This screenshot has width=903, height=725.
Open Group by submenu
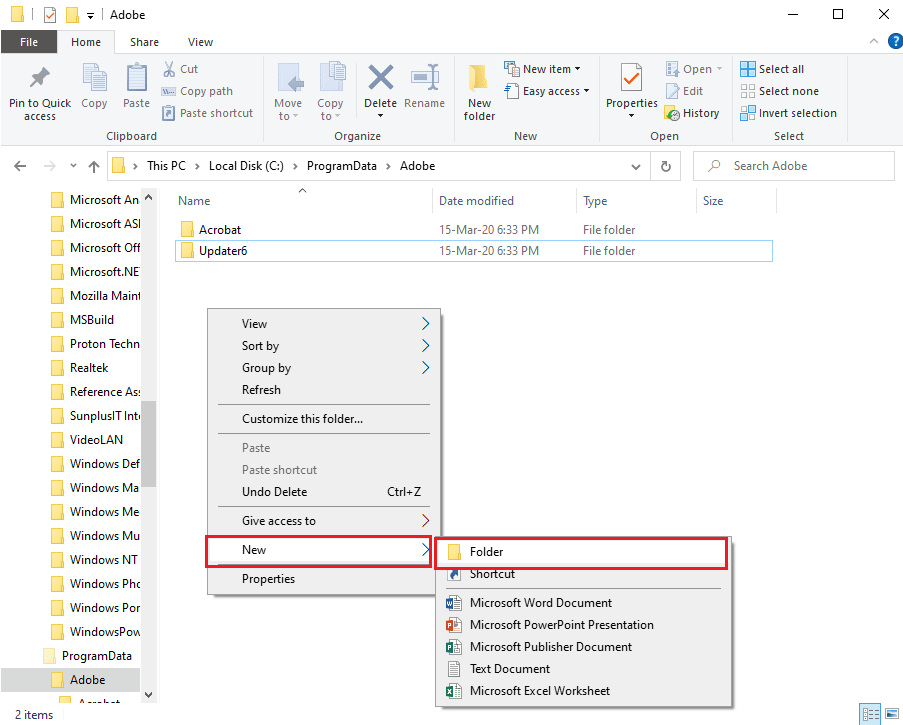[x=324, y=367]
